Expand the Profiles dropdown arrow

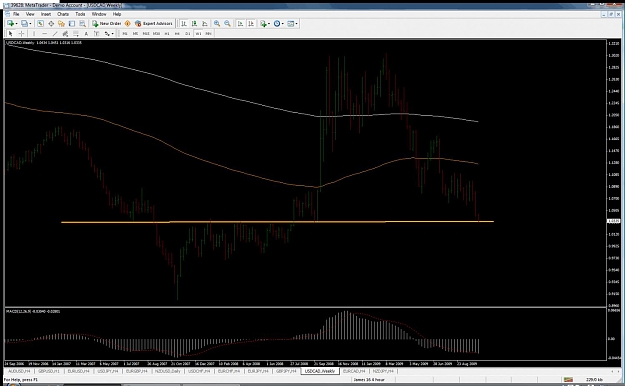click(x=30, y=24)
